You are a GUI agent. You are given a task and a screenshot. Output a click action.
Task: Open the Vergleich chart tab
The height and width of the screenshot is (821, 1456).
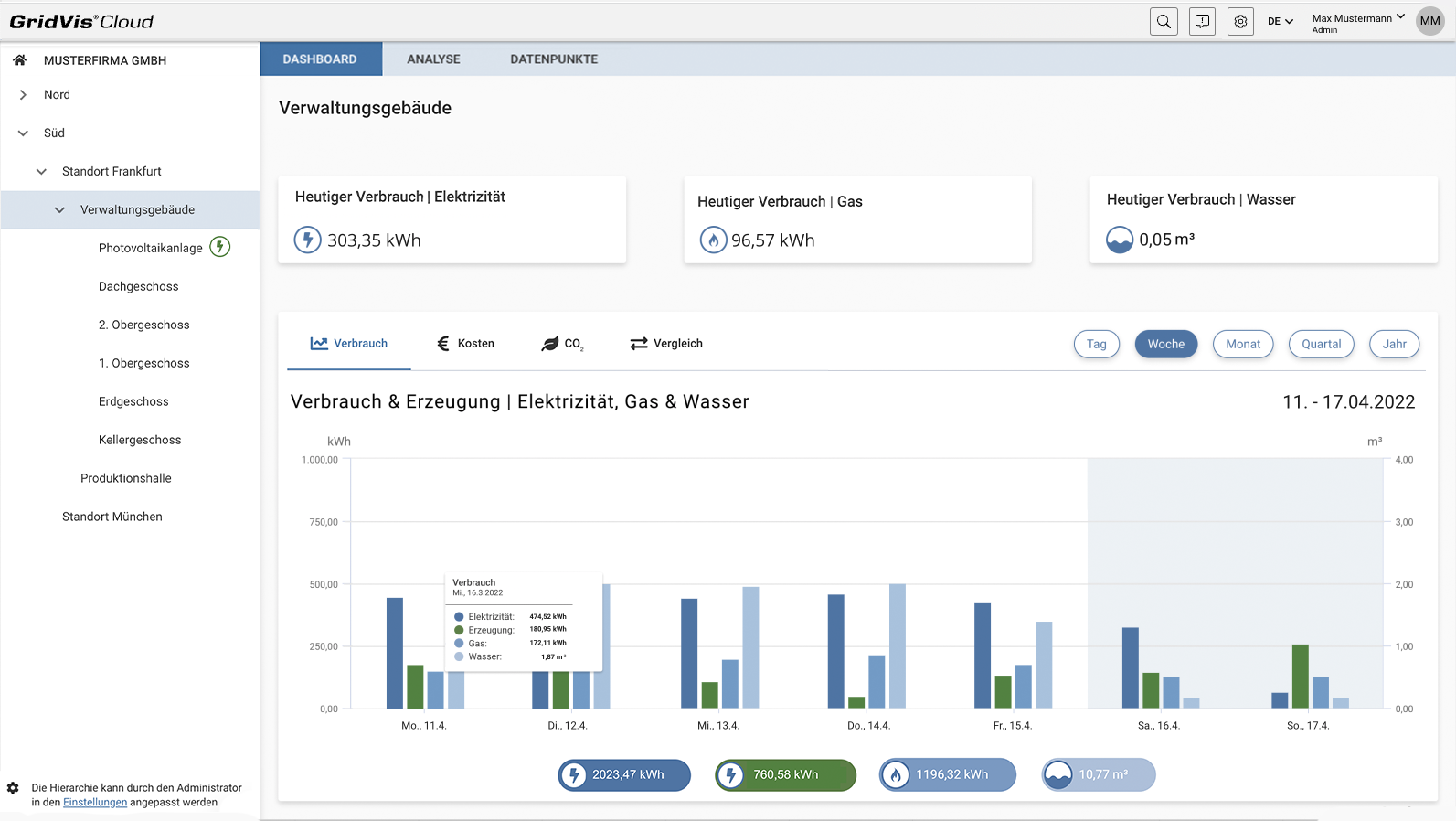pyautogui.click(x=666, y=344)
